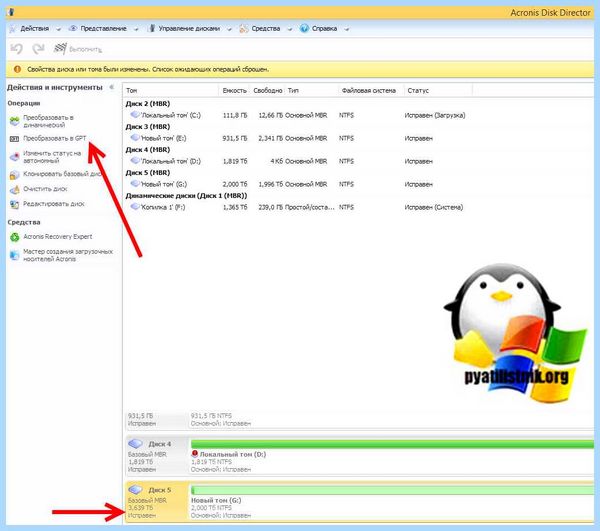The width and height of the screenshot is (600, 531).
Task: Sort by Файловая система column header
Action: tap(368, 91)
